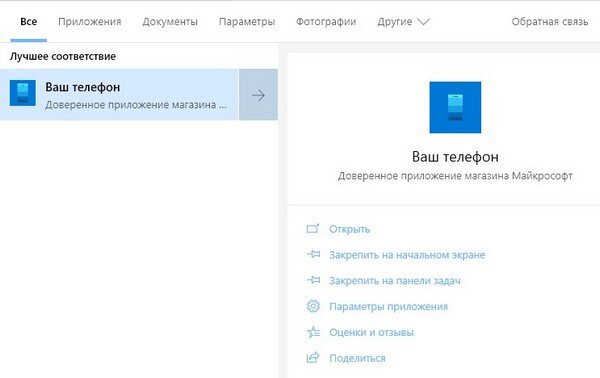The width and height of the screenshot is (600, 378).
Task: Expand the result details with the arrow button
Action: tap(258, 95)
